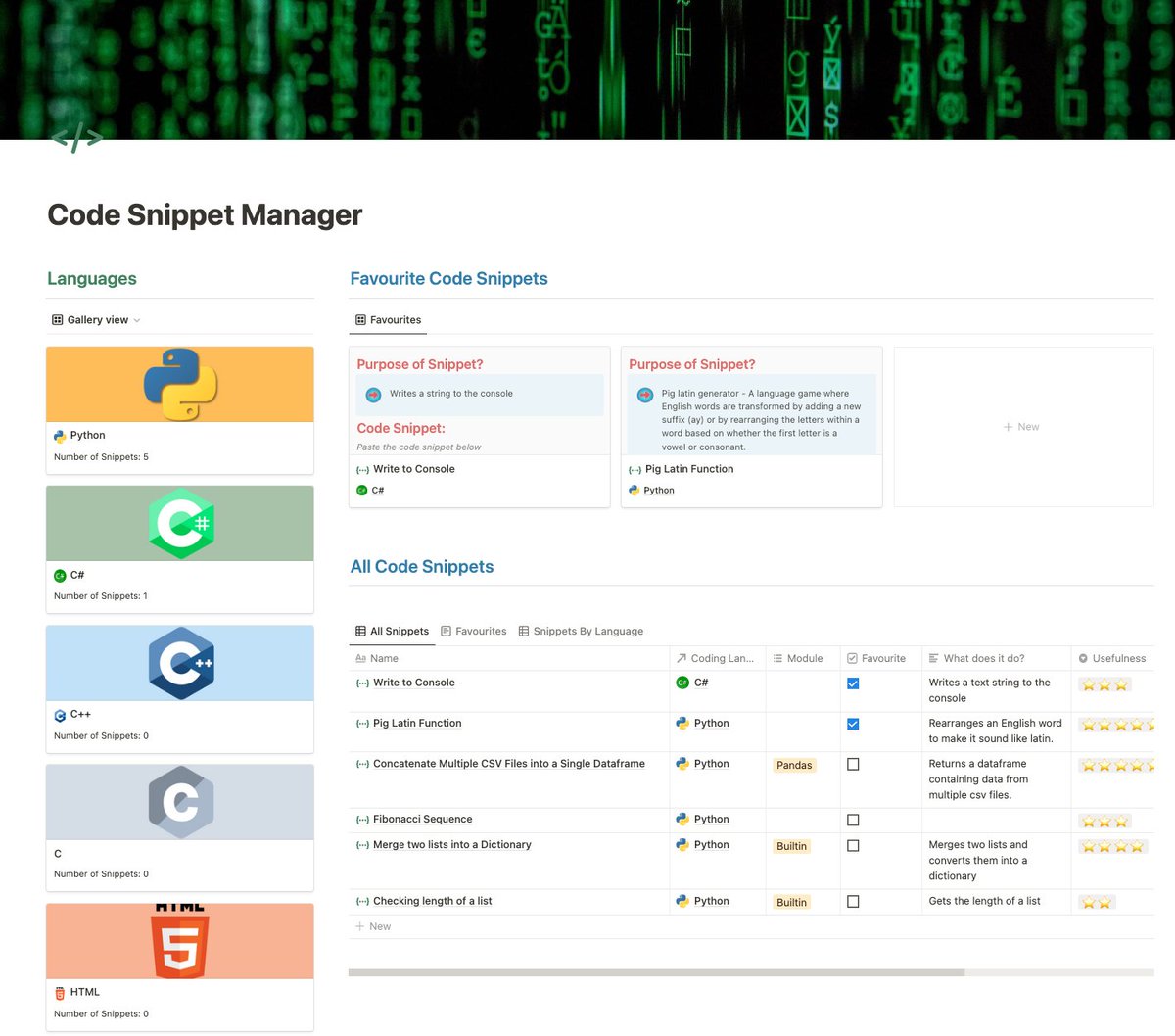Mark Fibonacci Sequence as a favourite
Screen dimensions: 1175x1036
tap(853, 820)
